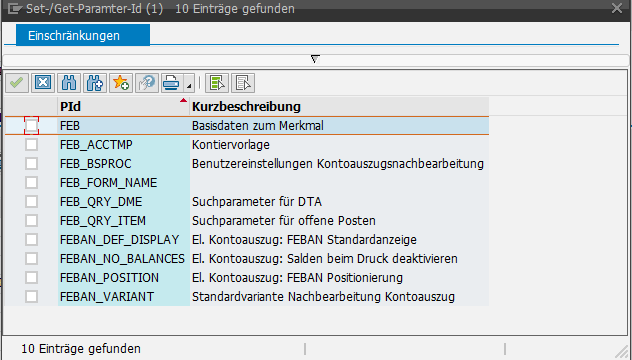The height and width of the screenshot is (360, 632).
Task: Select the FEB_BSPROC row description
Action: pyautogui.click(x=338, y=164)
